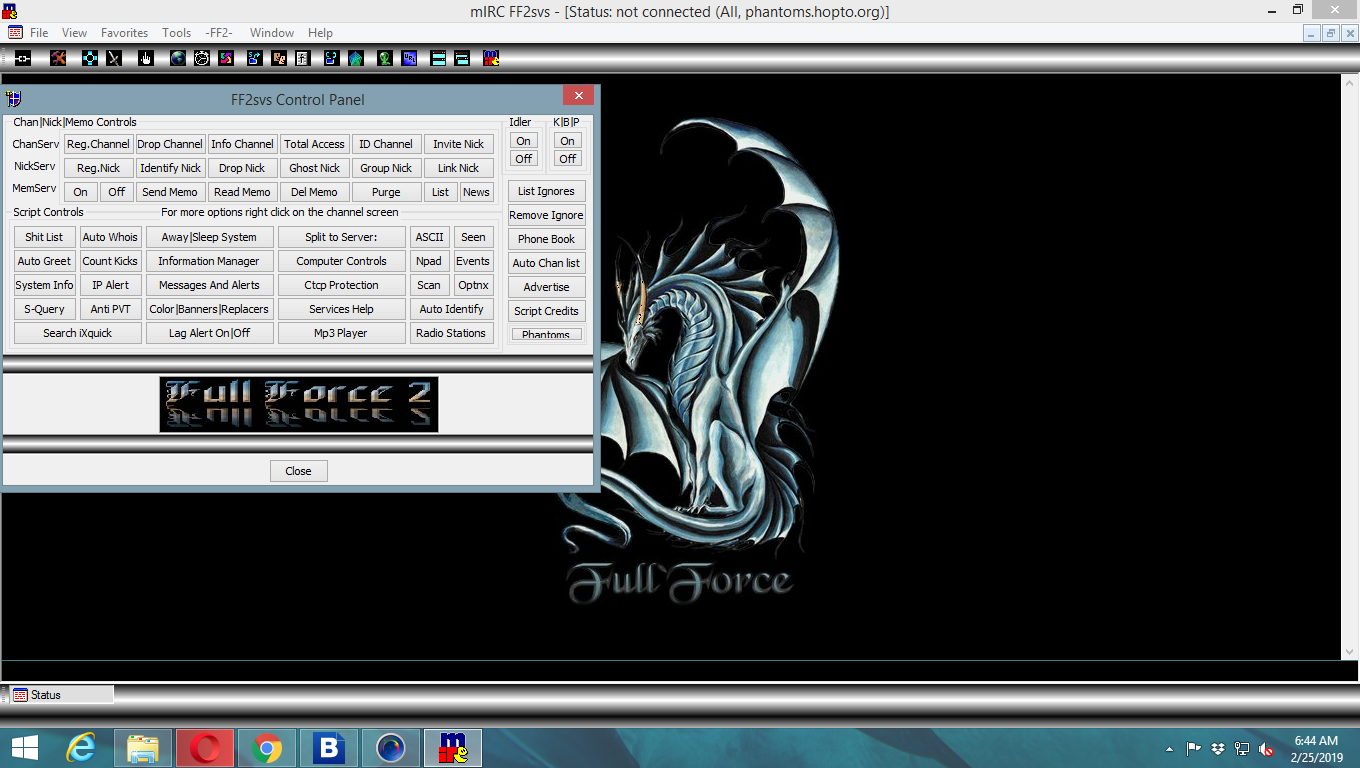
Task: Click the first cyan window-tile toolbar icon
Action: tap(438, 58)
